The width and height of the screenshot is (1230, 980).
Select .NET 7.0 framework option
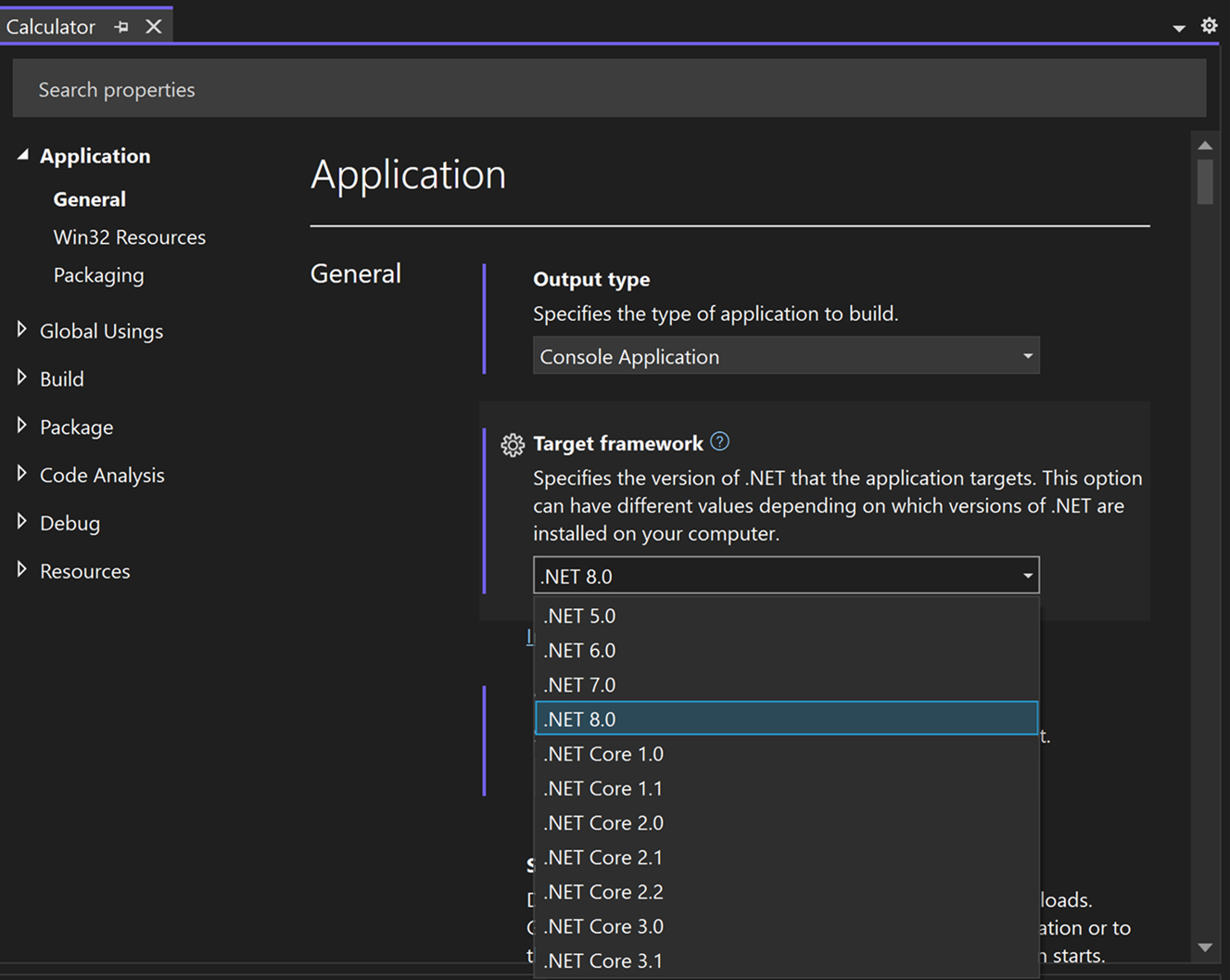point(580,685)
